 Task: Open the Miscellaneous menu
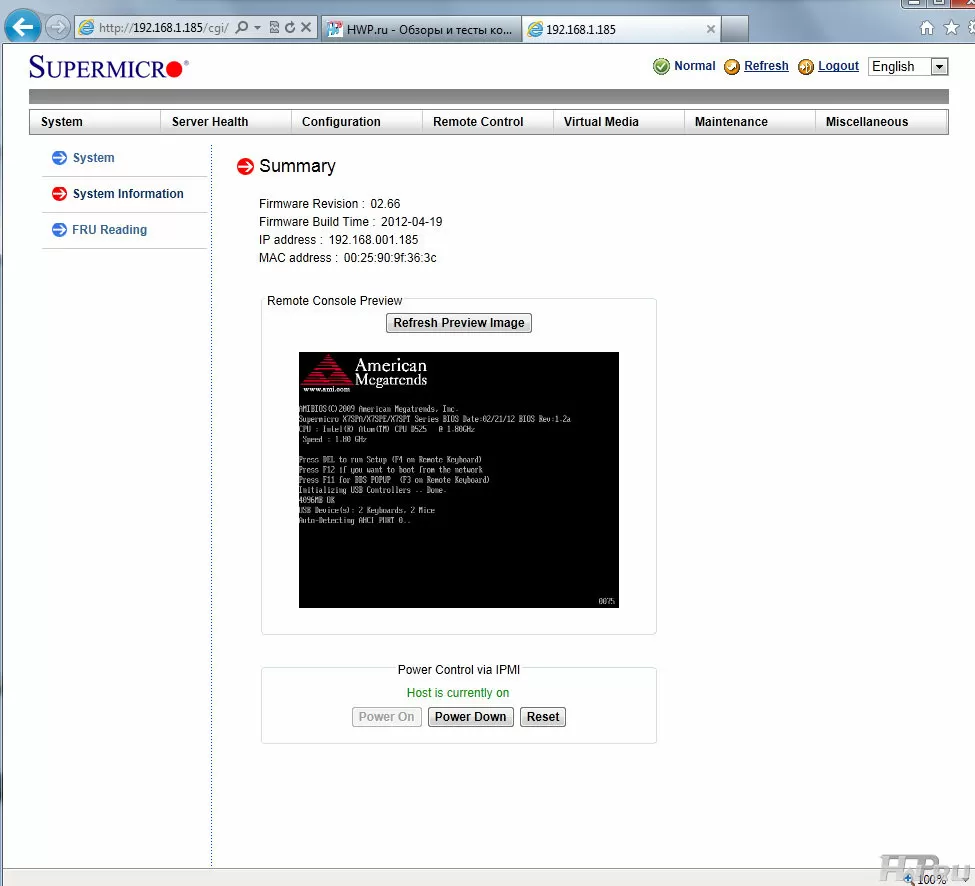point(881,122)
